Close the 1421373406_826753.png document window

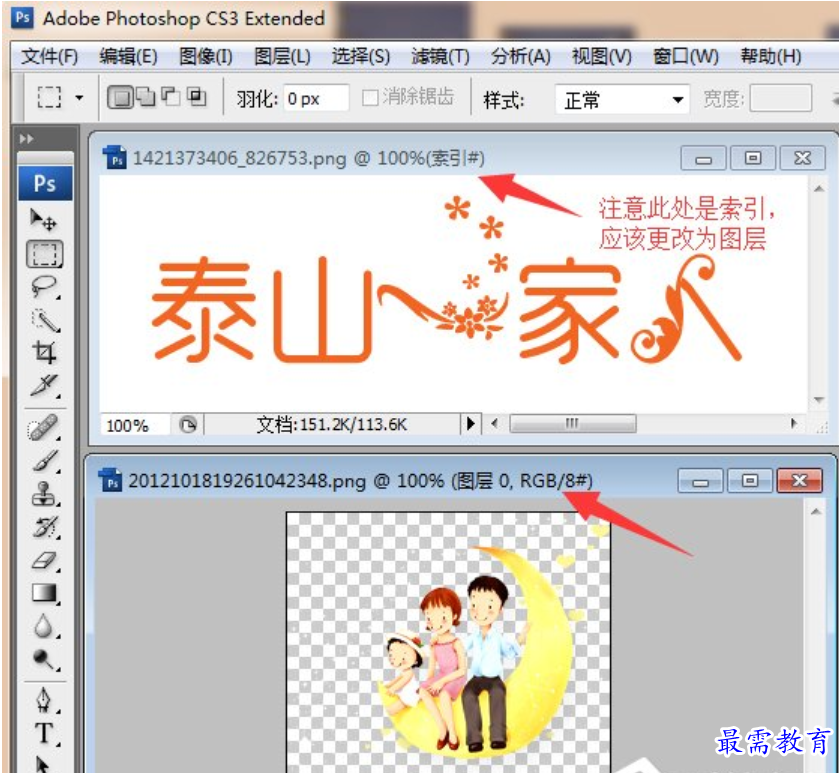(802, 158)
